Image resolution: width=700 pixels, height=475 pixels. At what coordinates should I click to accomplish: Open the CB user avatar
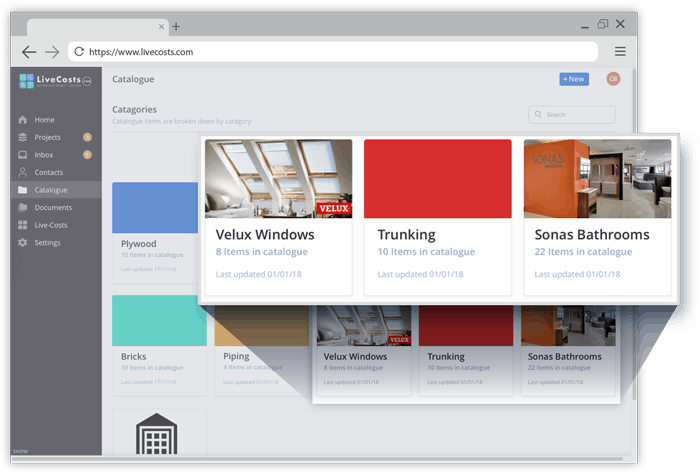coord(613,79)
